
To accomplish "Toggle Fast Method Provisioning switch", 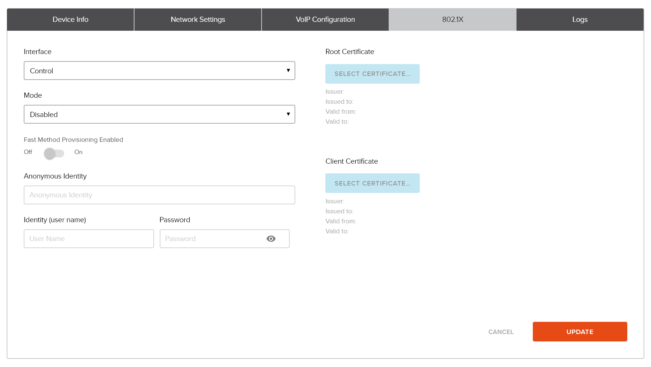I will [54, 153].
